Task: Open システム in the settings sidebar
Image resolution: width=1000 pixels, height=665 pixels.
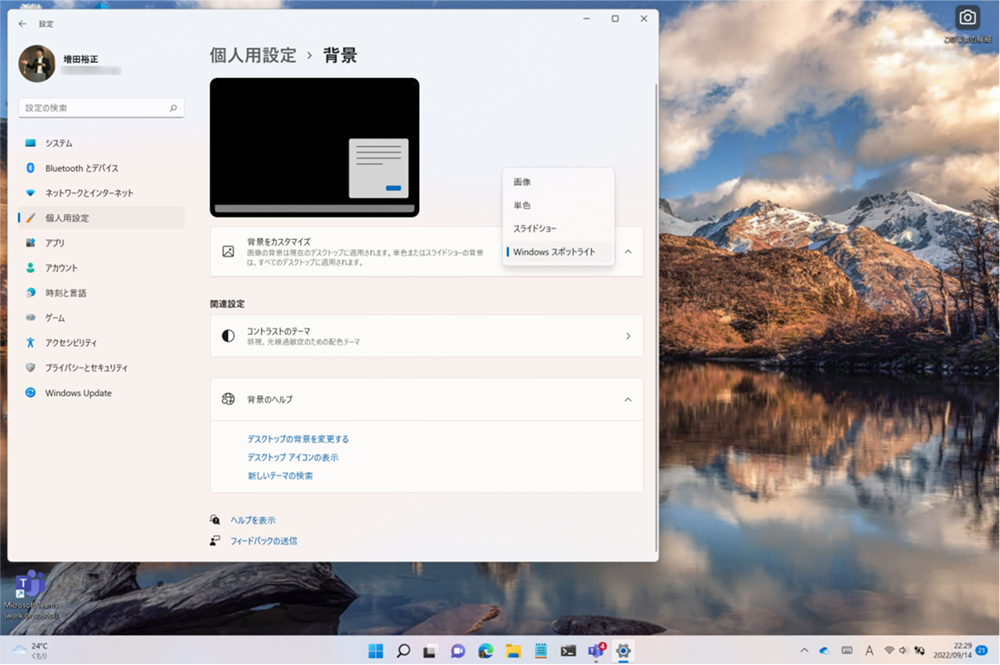Action: (58, 143)
